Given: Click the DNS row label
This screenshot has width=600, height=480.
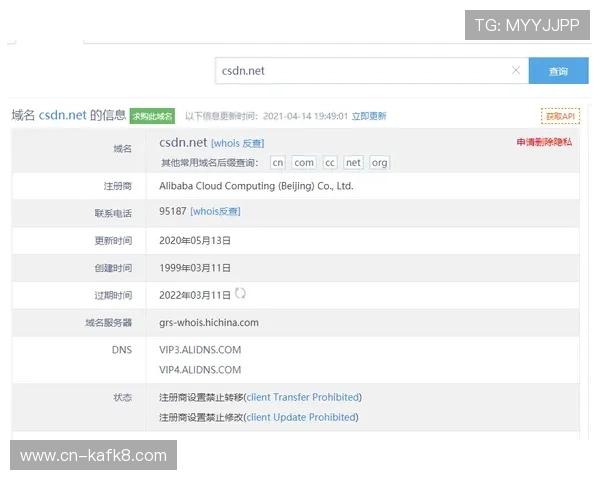Looking at the screenshot, I should [122, 350].
